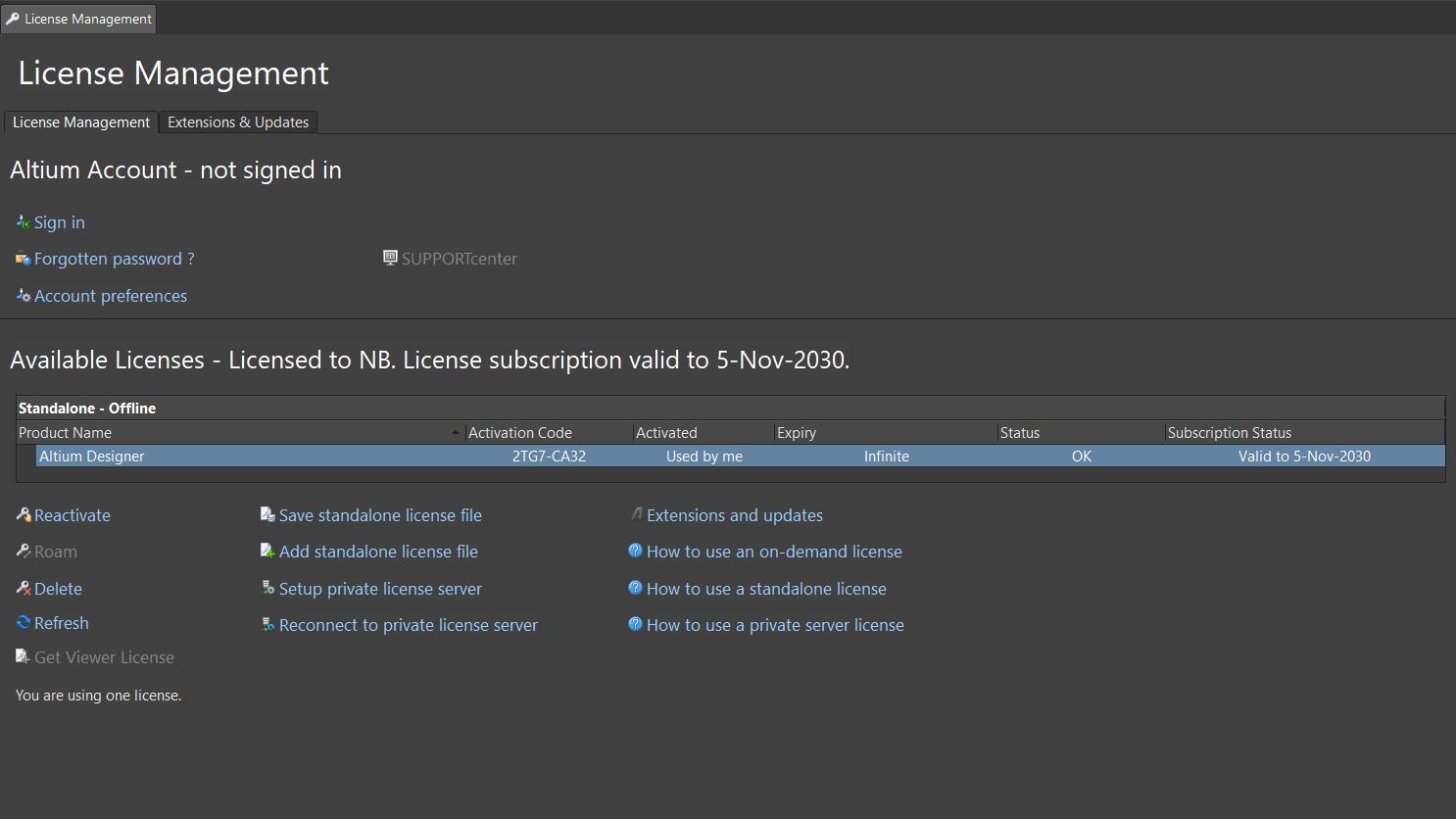Click the Account preferences icon
Image resolution: width=1456 pixels, height=819 pixels.
point(23,295)
